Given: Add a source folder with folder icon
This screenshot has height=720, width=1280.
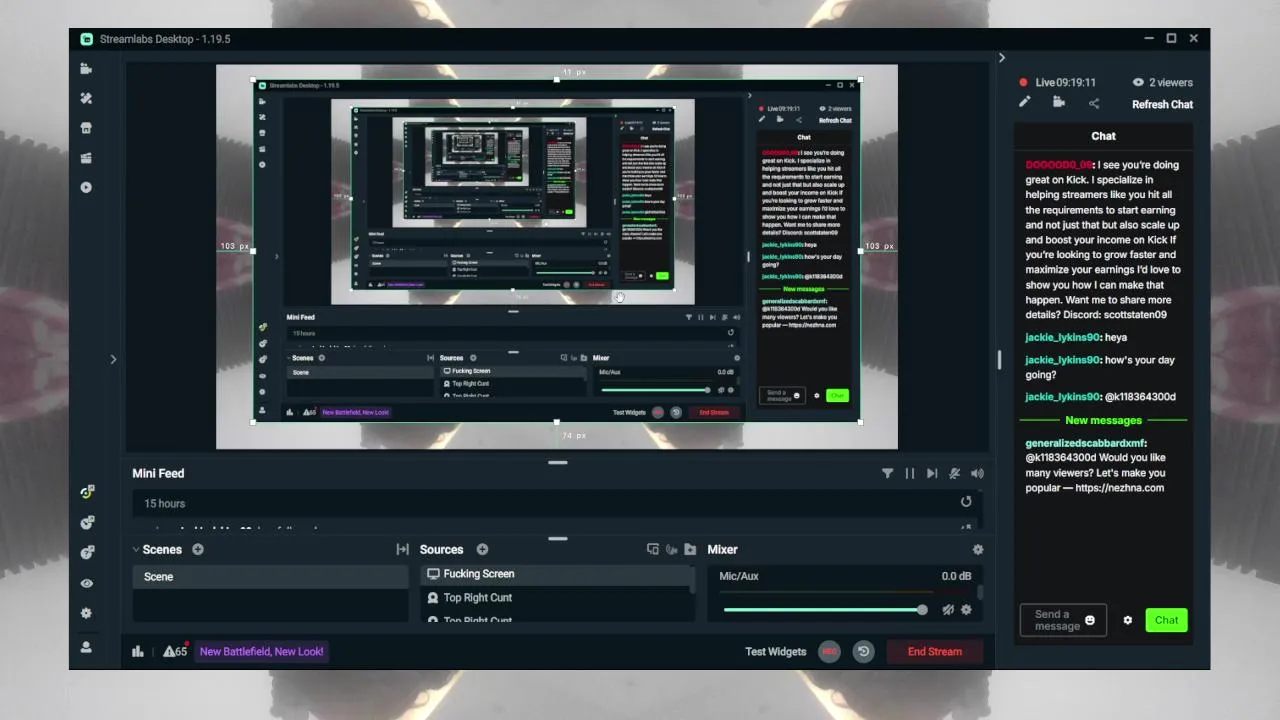Looking at the screenshot, I should (x=690, y=549).
